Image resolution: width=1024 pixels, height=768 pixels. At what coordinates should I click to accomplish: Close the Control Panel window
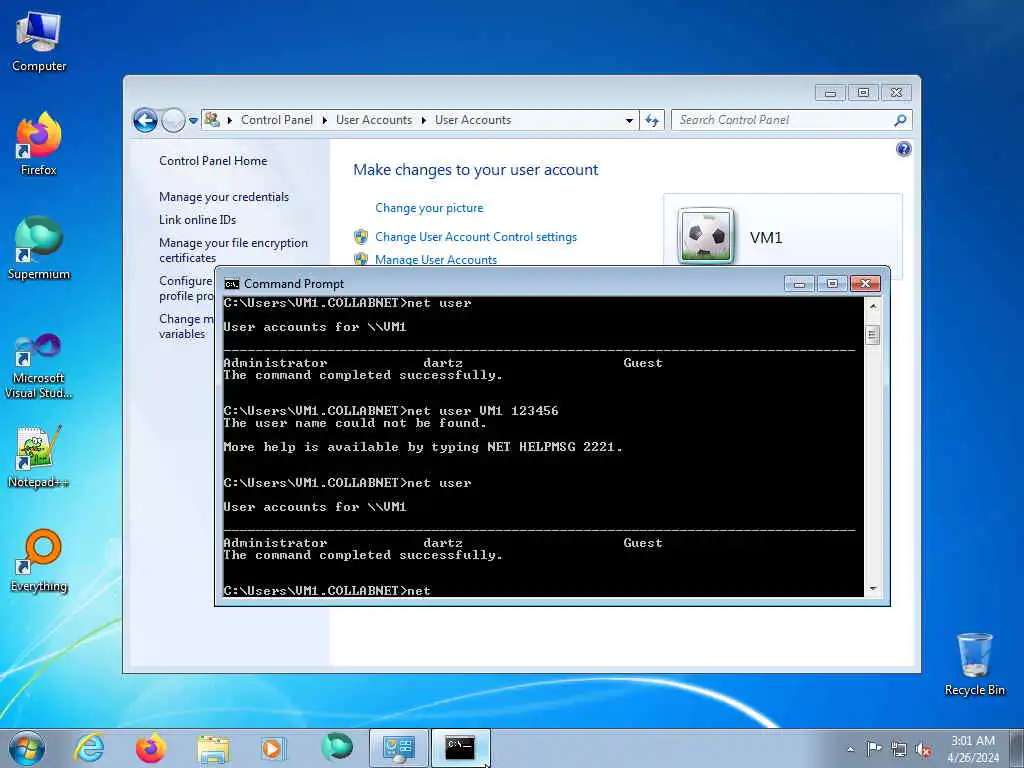(x=896, y=93)
